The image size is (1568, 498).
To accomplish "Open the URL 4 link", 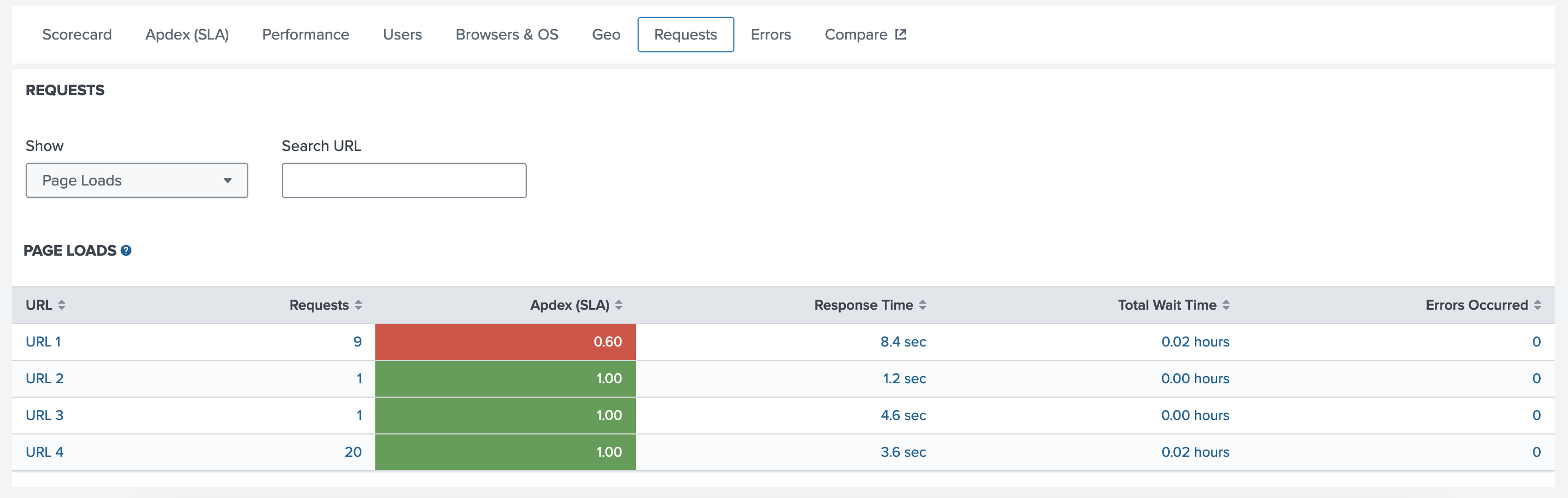I will 45,452.
